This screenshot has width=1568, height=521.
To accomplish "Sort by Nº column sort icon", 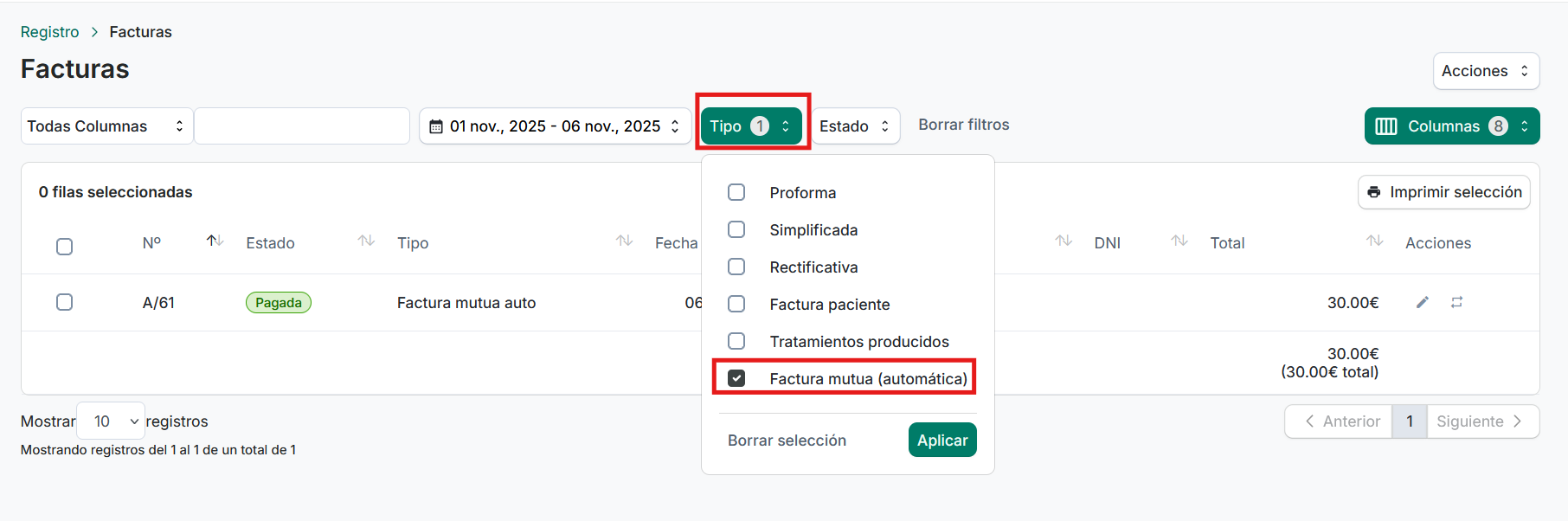I will [x=215, y=241].
